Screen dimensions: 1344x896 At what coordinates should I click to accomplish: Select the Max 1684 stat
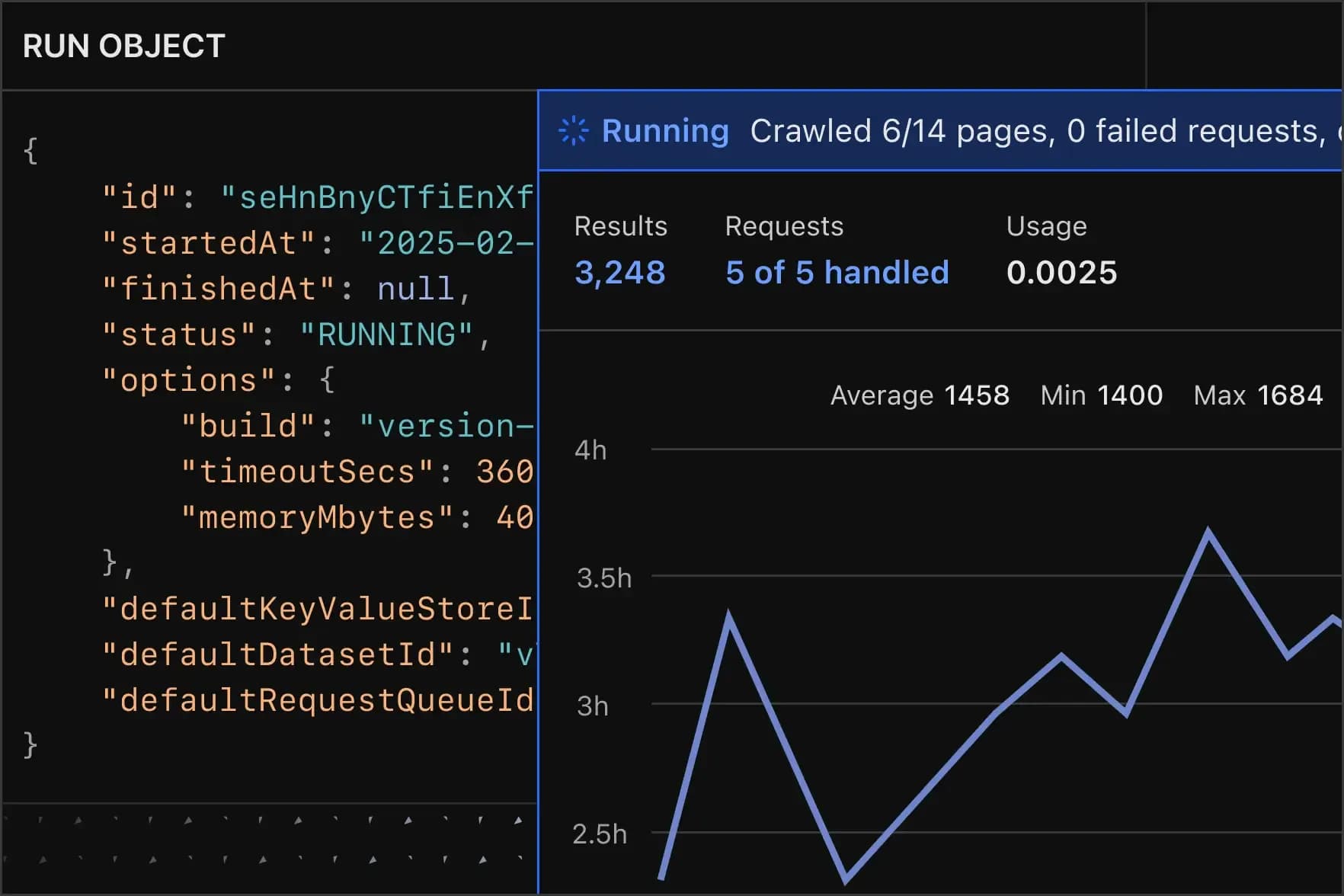click(x=1258, y=395)
